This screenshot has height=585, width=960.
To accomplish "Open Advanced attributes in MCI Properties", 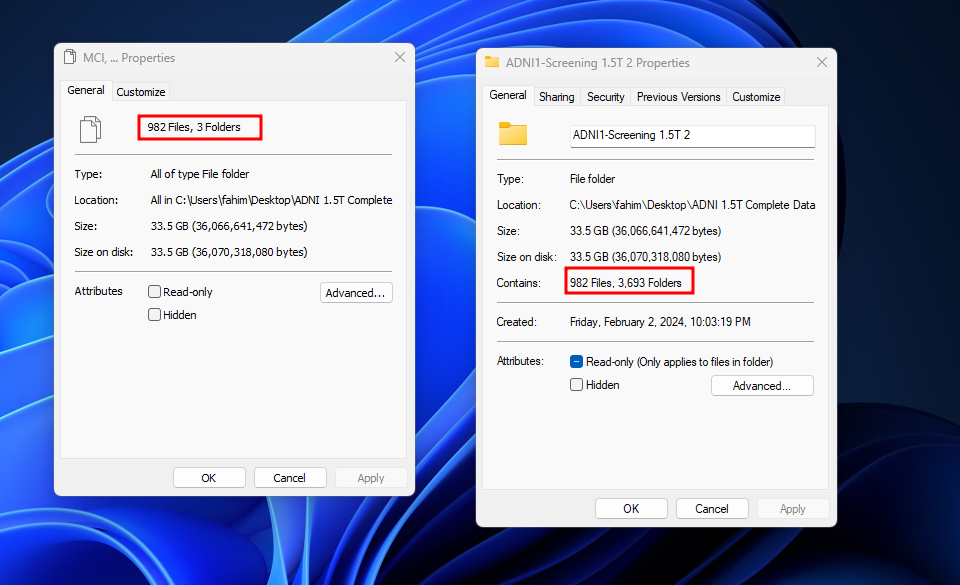I will tap(356, 293).
